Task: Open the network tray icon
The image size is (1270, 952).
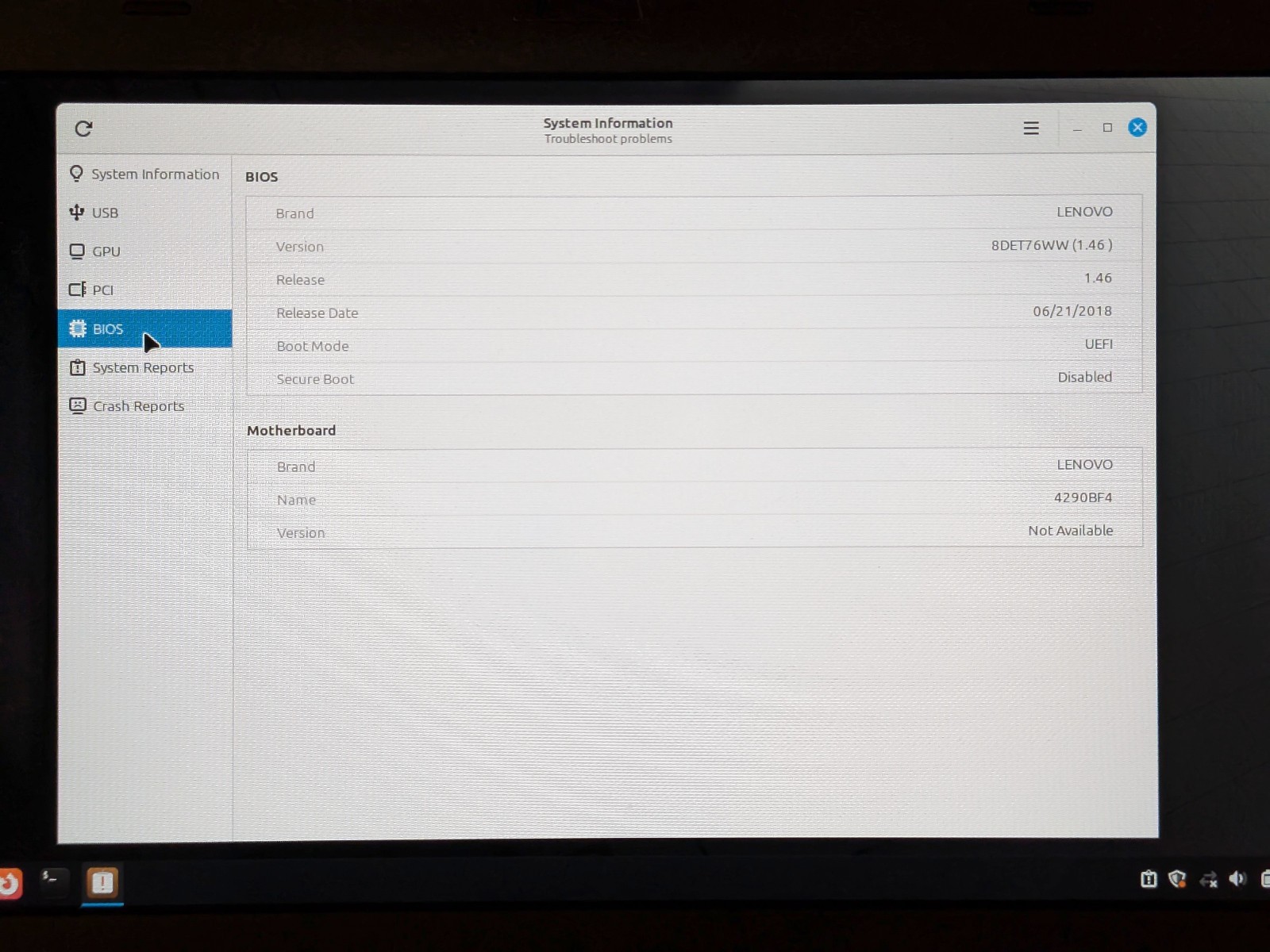Action: (x=1208, y=879)
